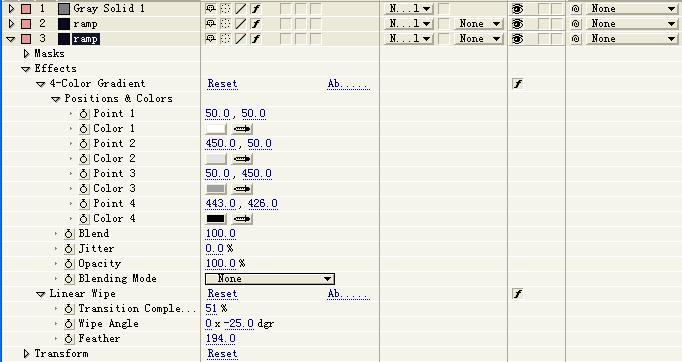Collapse the Effects group
Screen dimensions: 682x362
[x=26, y=69]
